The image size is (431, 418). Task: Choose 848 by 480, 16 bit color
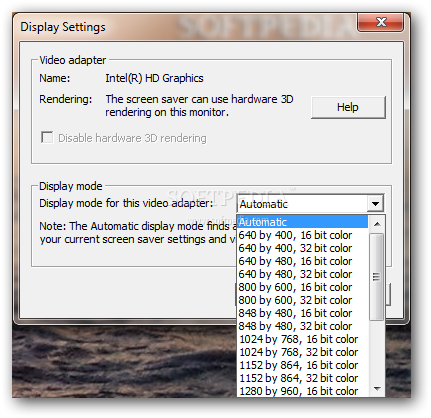click(x=303, y=313)
